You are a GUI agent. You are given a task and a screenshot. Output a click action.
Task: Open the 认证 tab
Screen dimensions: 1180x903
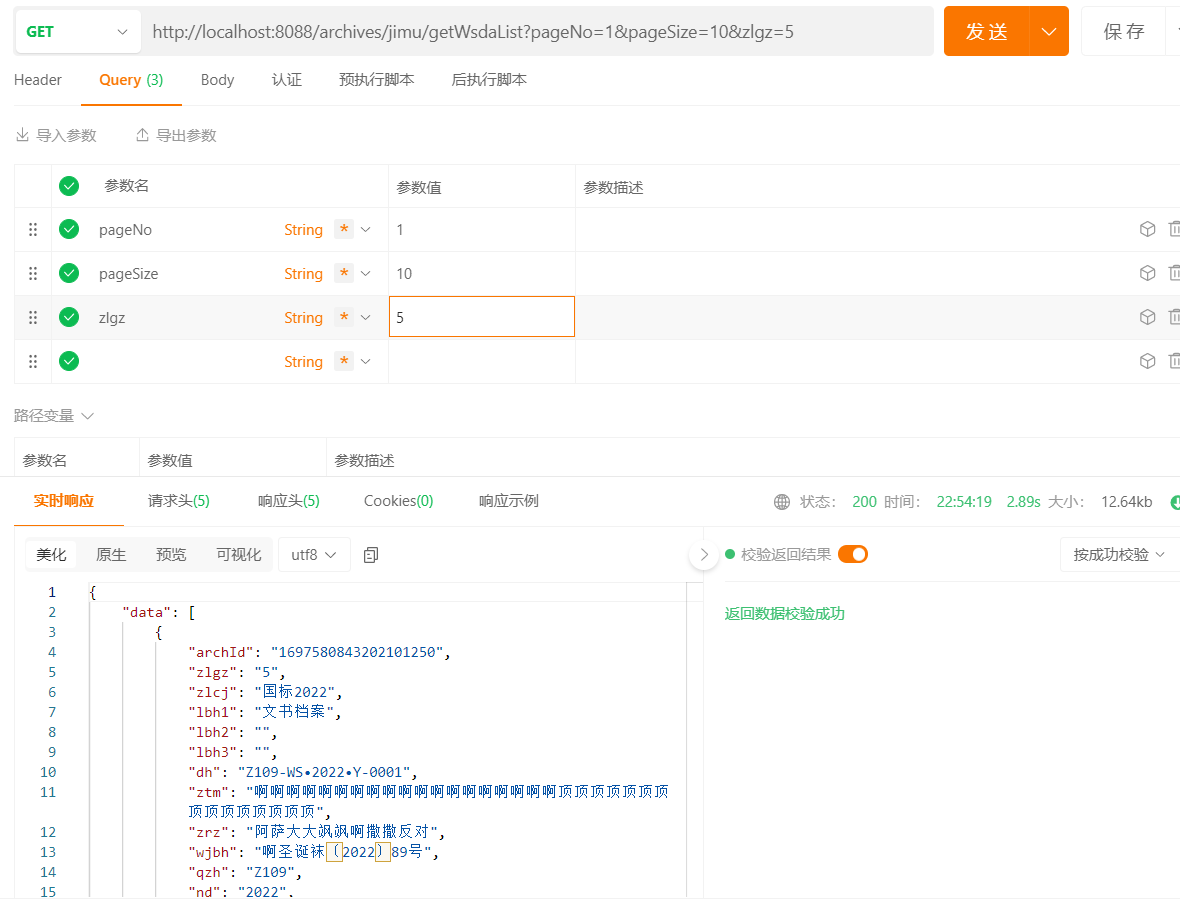point(287,80)
